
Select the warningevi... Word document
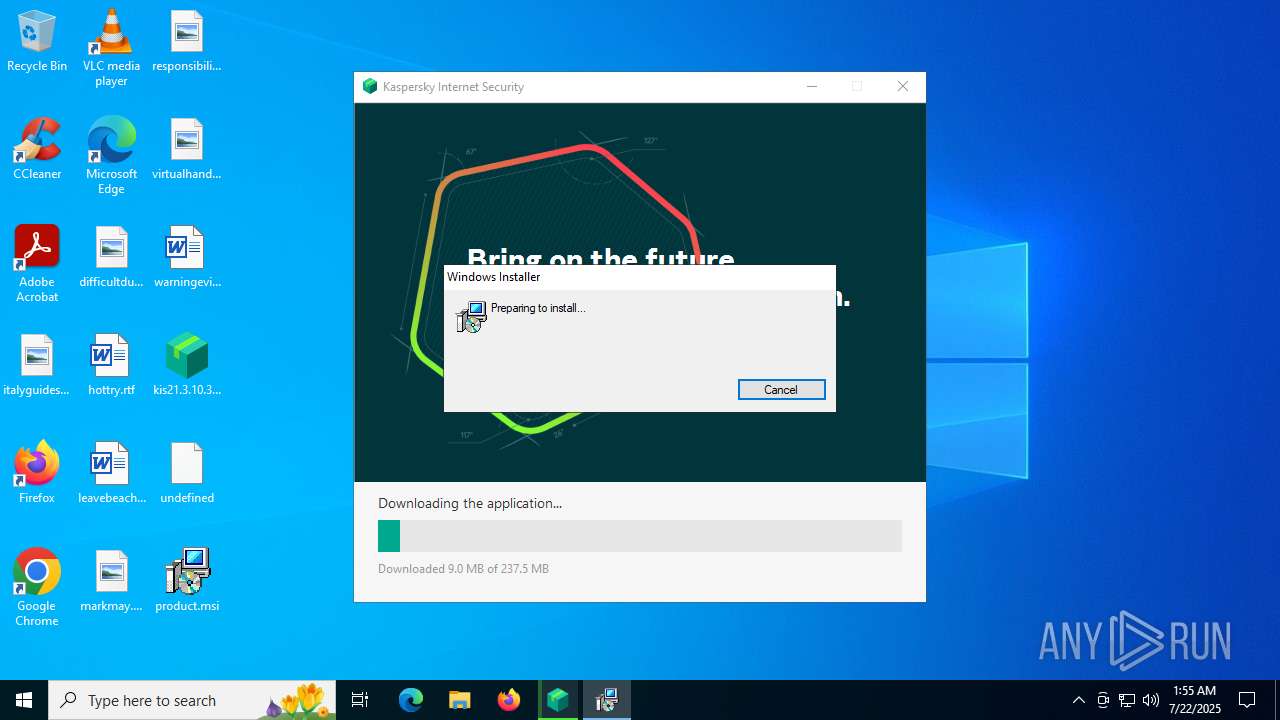point(187,258)
